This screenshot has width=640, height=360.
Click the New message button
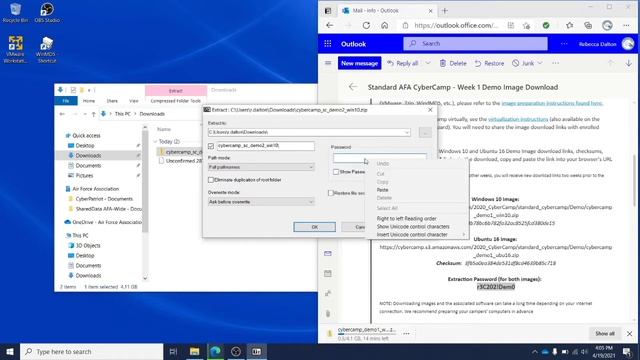(359, 63)
